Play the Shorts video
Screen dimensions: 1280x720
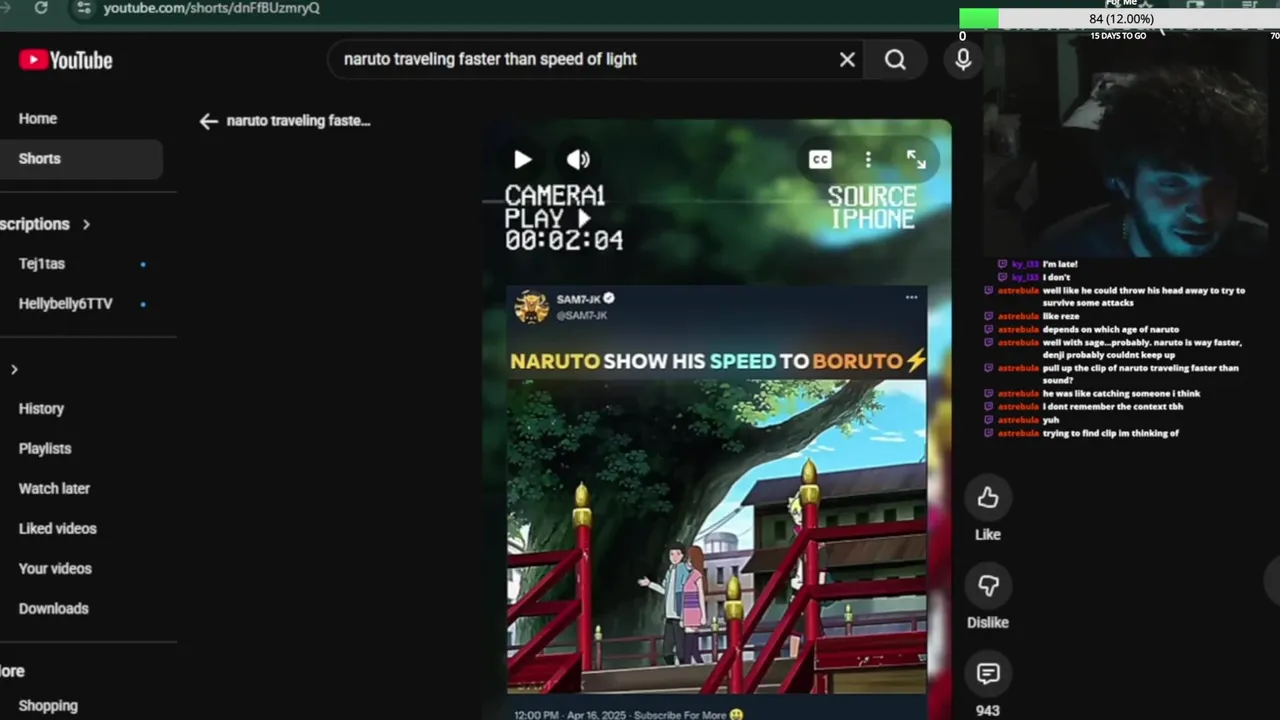(522, 160)
